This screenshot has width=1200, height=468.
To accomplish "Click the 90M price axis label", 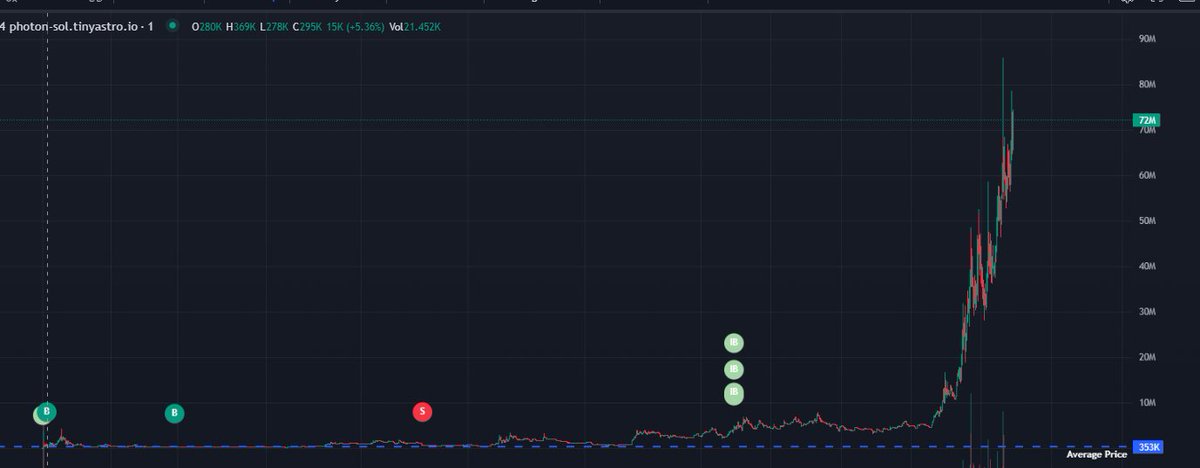I will click(x=1147, y=39).
